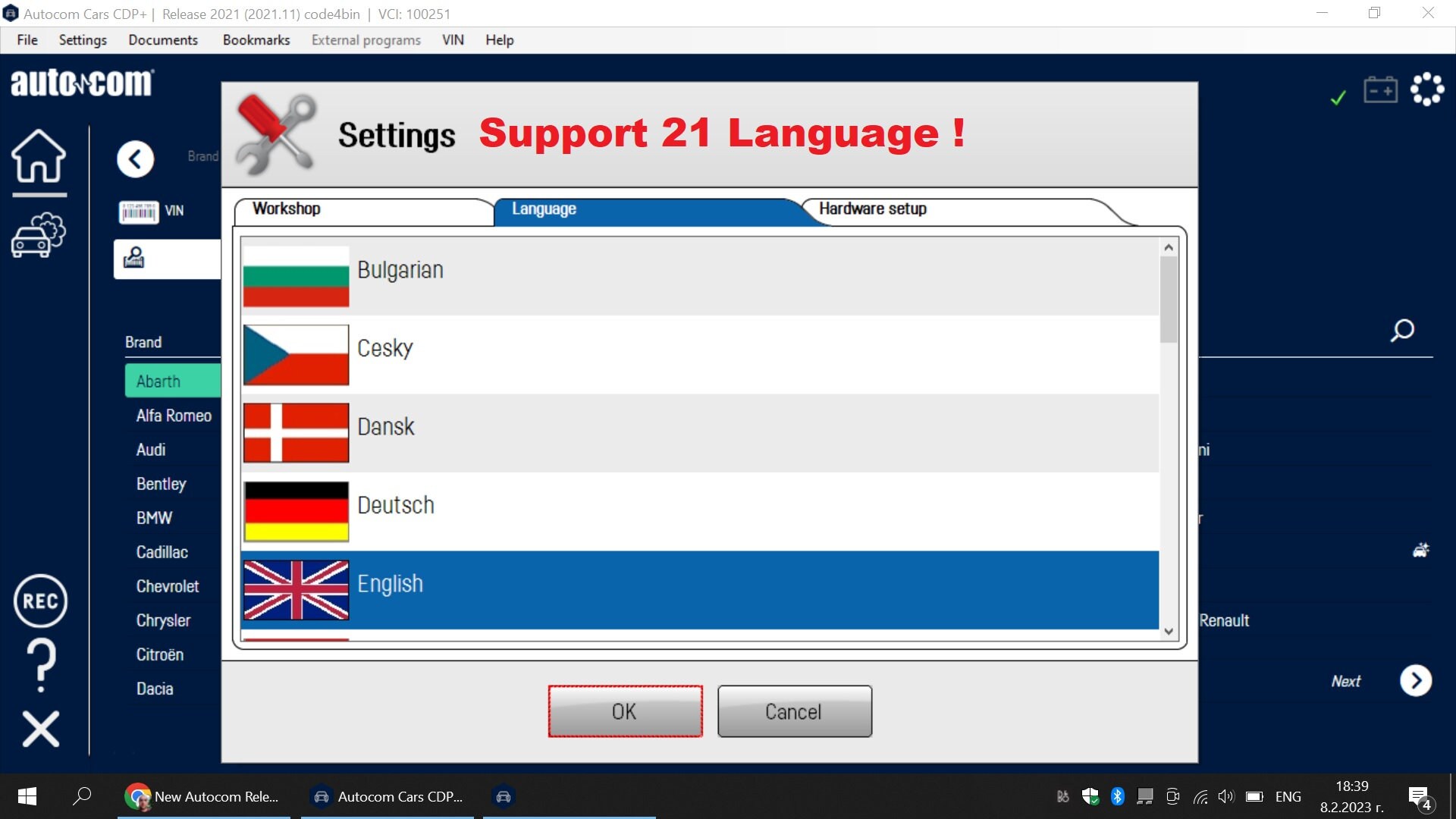Select the car diagnostics icon in sidebar
This screenshot has width=1456, height=819.
[x=39, y=235]
